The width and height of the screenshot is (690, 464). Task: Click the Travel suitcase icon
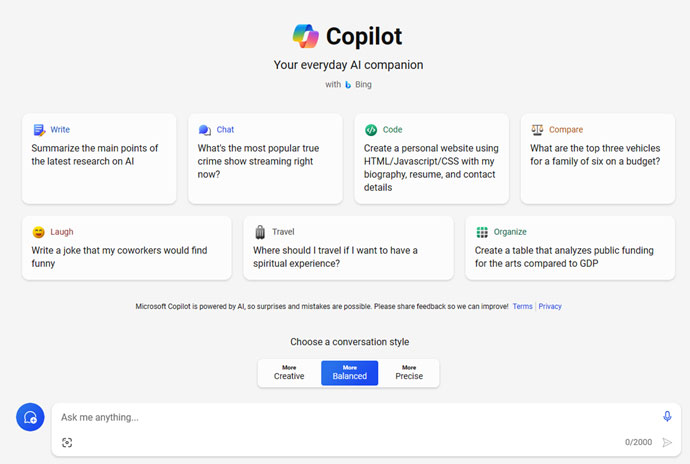pyautogui.click(x=260, y=231)
